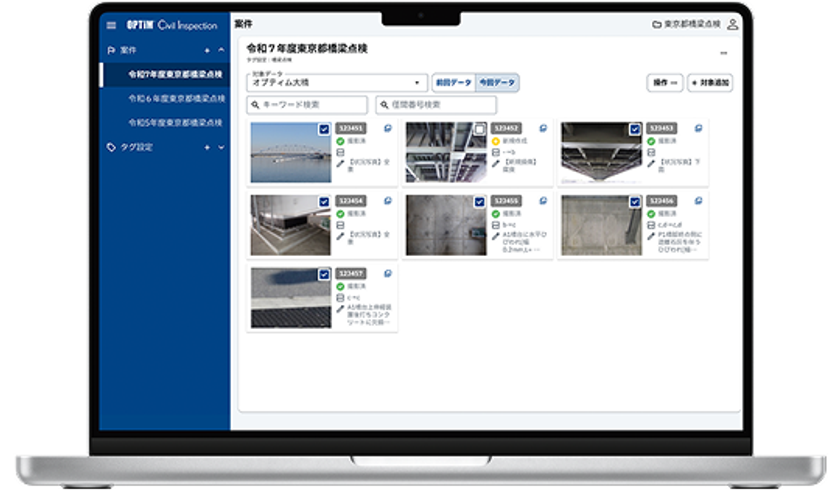Click the plus icon beside タグ設定

tap(207, 147)
